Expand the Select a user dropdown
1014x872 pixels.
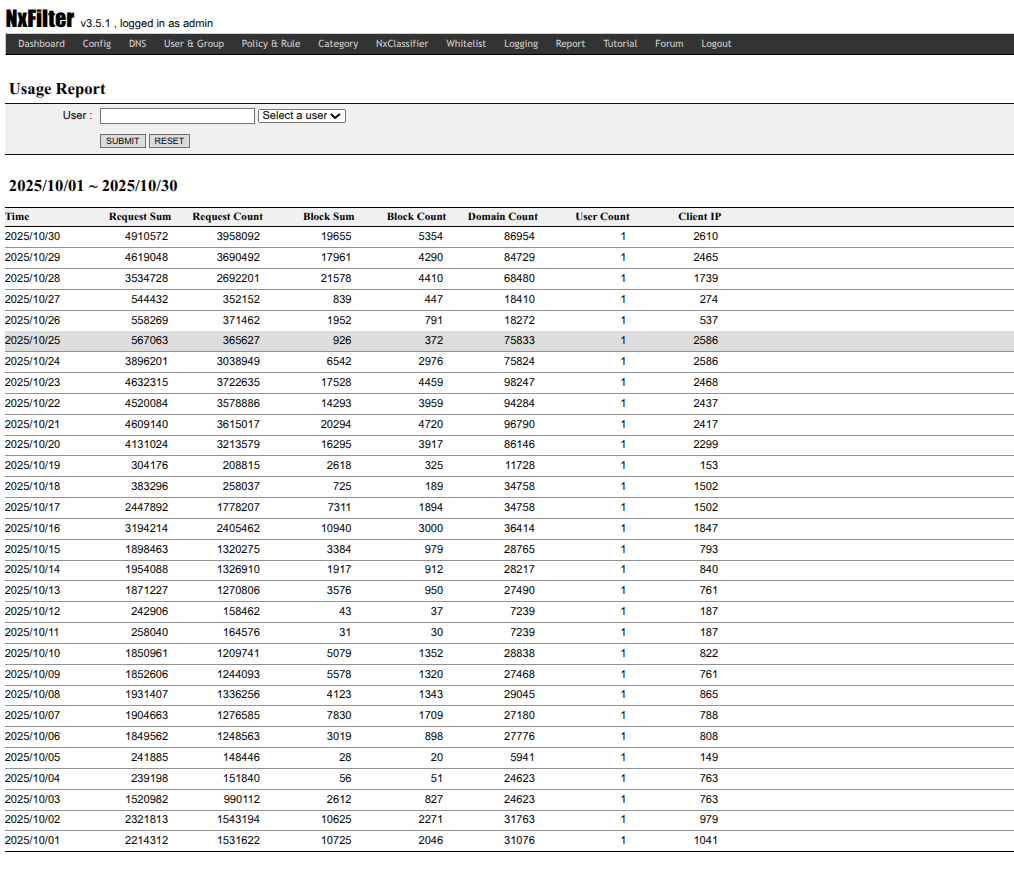pyautogui.click(x=302, y=116)
